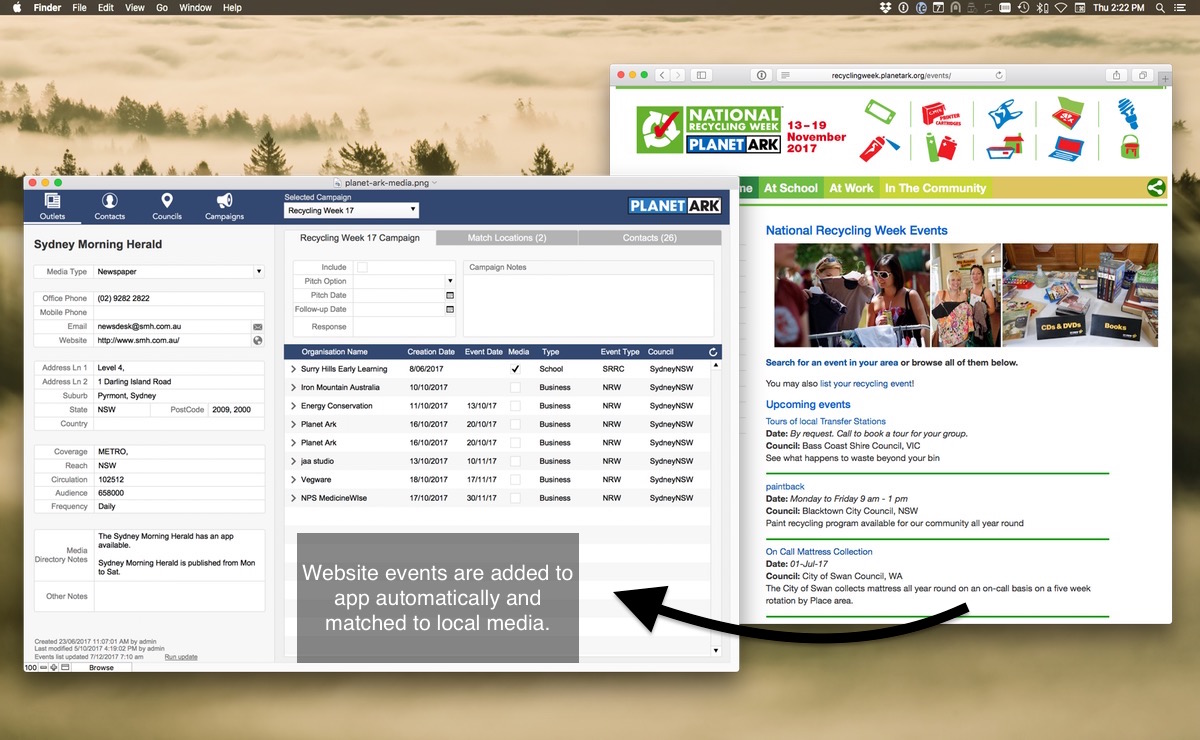The width and height of the screenshot is (1200, 740).
Task: Expand the NPS MedicineWise row
Action: pos(293,498)
